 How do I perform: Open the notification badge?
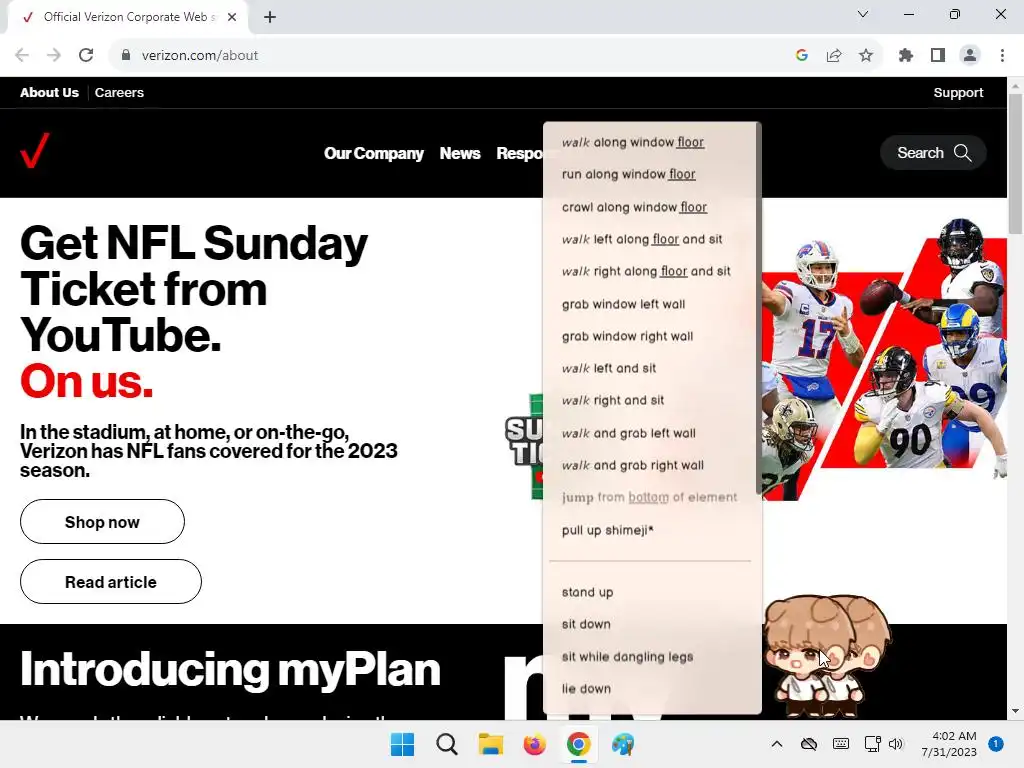[x=996, y=744]
